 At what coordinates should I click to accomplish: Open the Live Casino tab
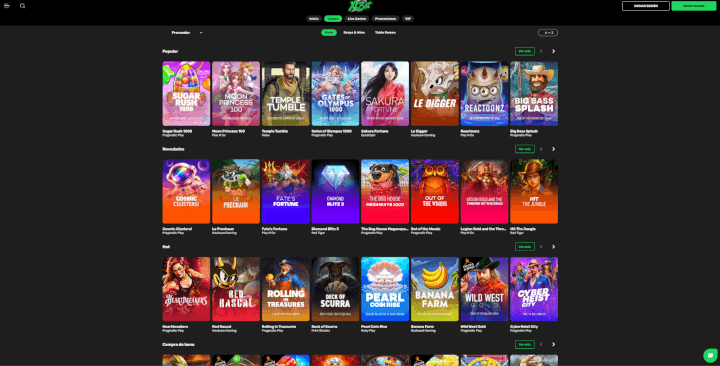[357, 19]
